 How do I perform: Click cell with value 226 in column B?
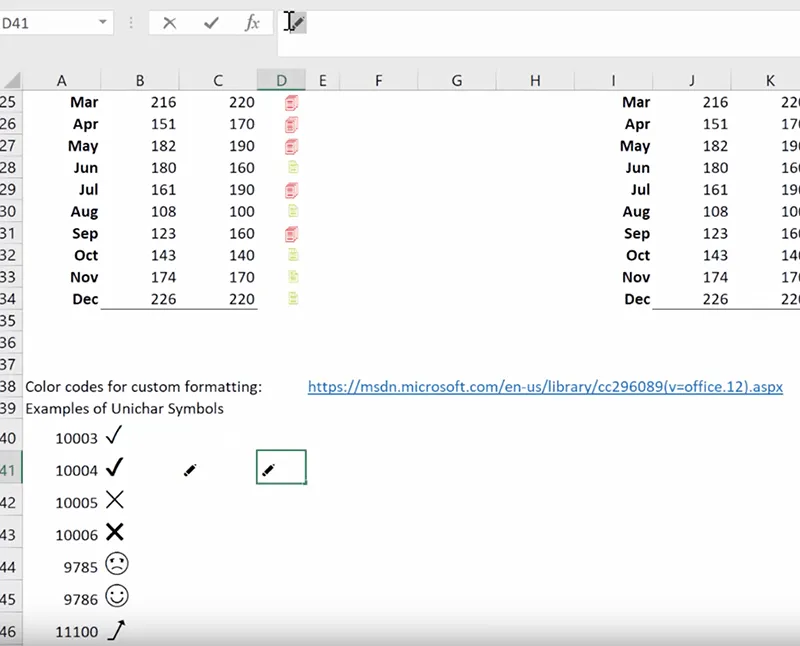click(162, 299)
